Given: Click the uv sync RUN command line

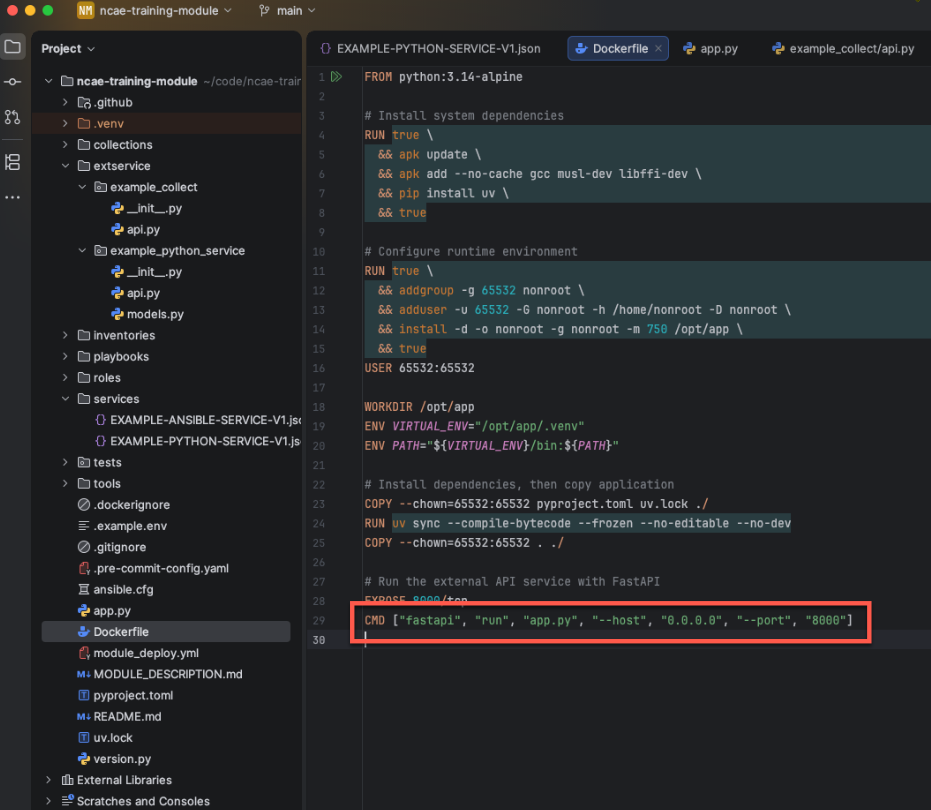Looking at the screenshot, I should pyautogui.click(x=578, y=523).
